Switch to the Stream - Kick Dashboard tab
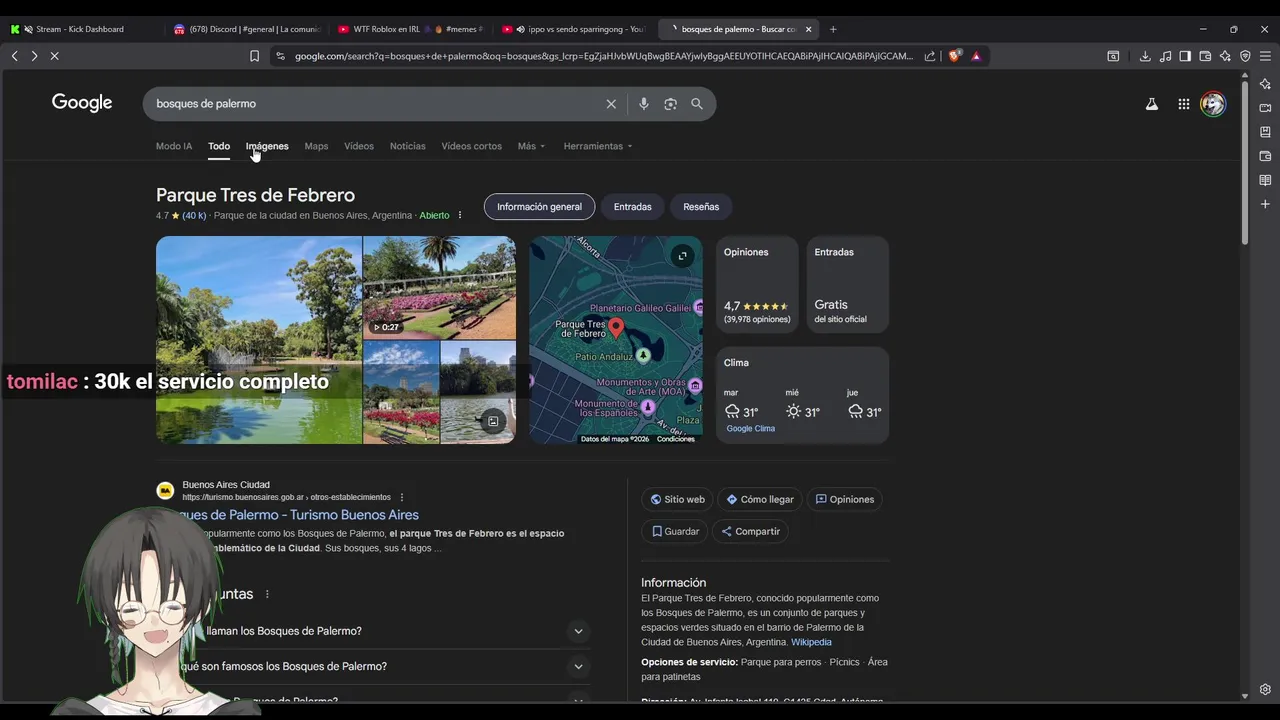Viewport: 1280px width, 720px height. (x=80, y=29)
